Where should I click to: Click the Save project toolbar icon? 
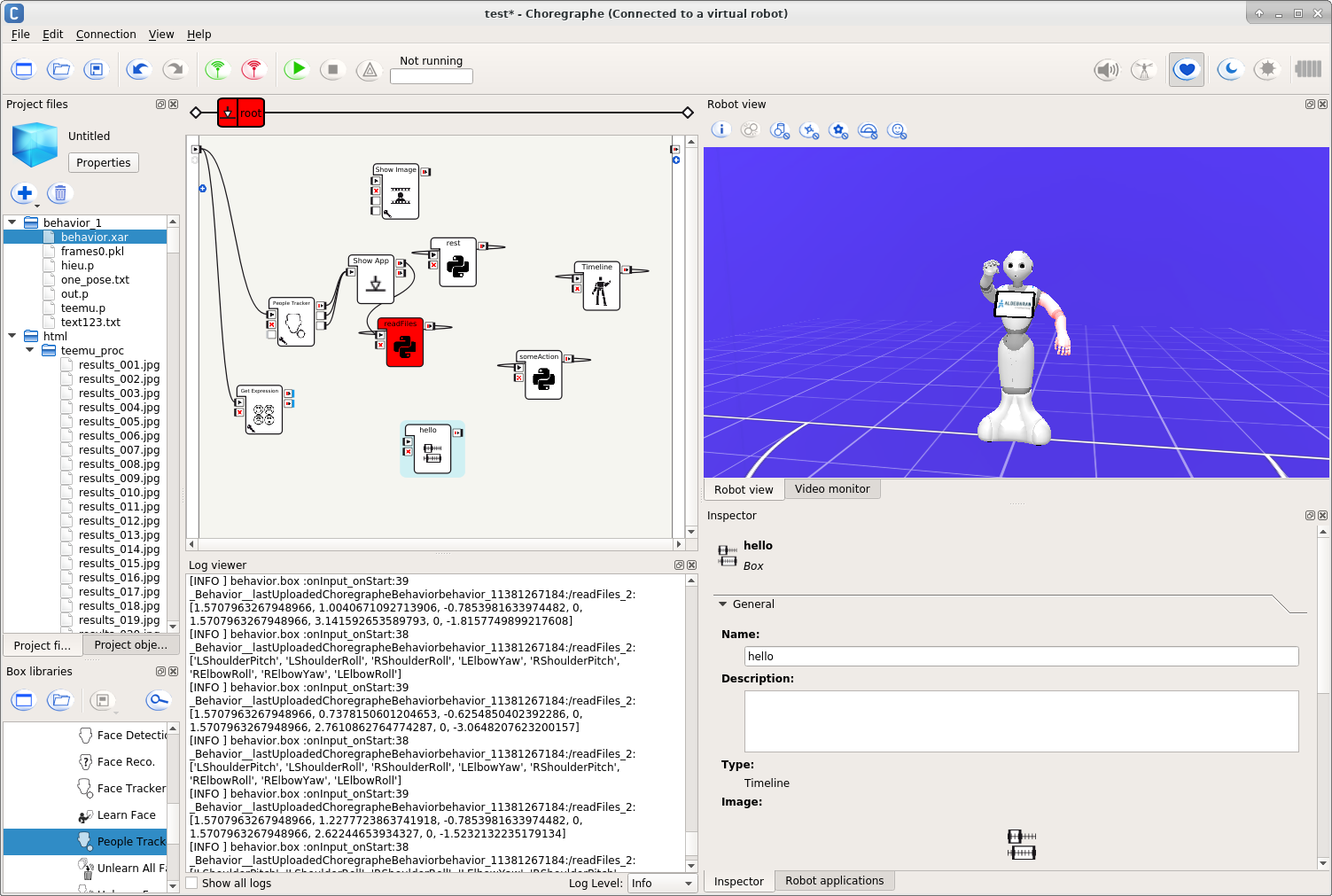[x=96, y=69]
